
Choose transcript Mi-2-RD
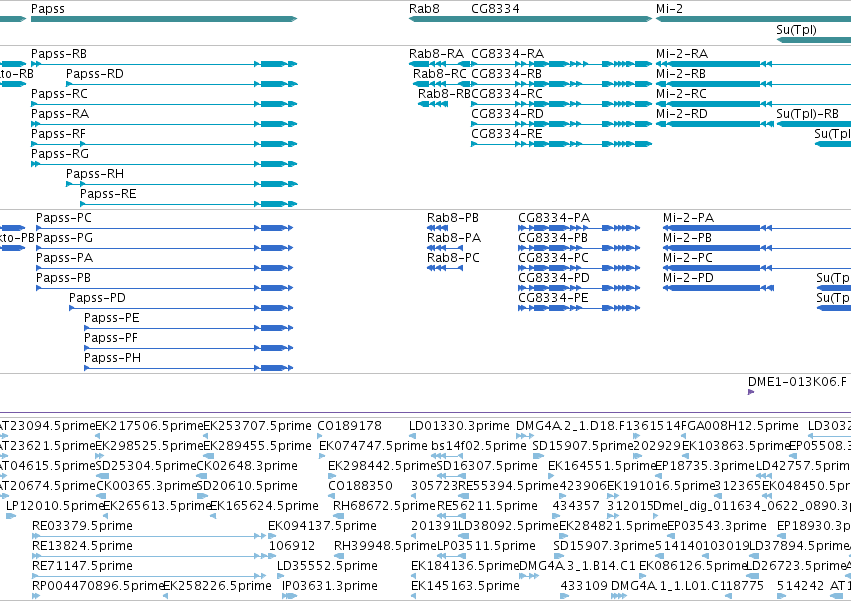pyautogui.click(x=682, y=114)
